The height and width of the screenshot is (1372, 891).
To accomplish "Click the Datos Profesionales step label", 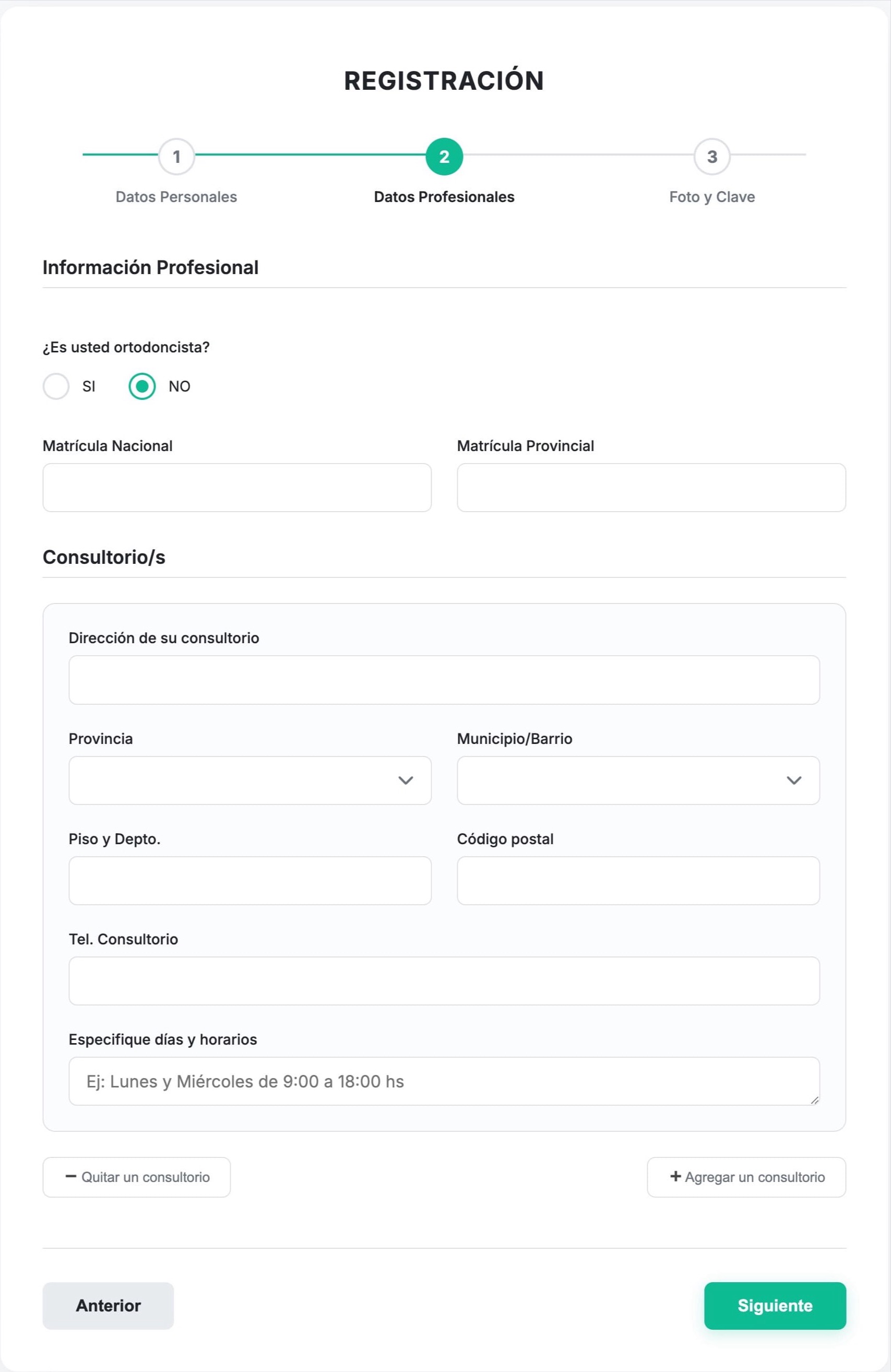I will click(x=444, y=197).
